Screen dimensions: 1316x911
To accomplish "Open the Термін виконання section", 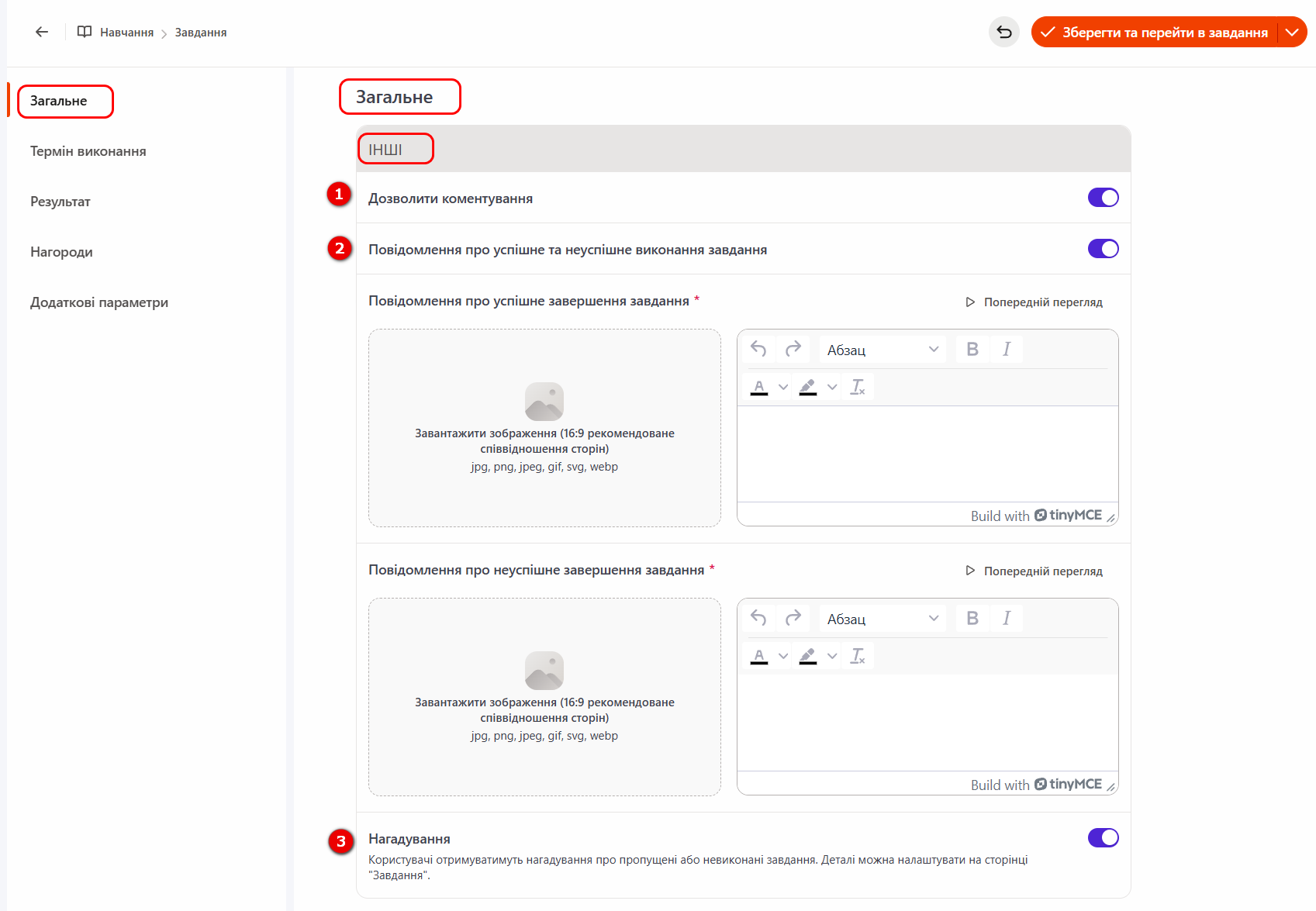I will coord(88,151).
